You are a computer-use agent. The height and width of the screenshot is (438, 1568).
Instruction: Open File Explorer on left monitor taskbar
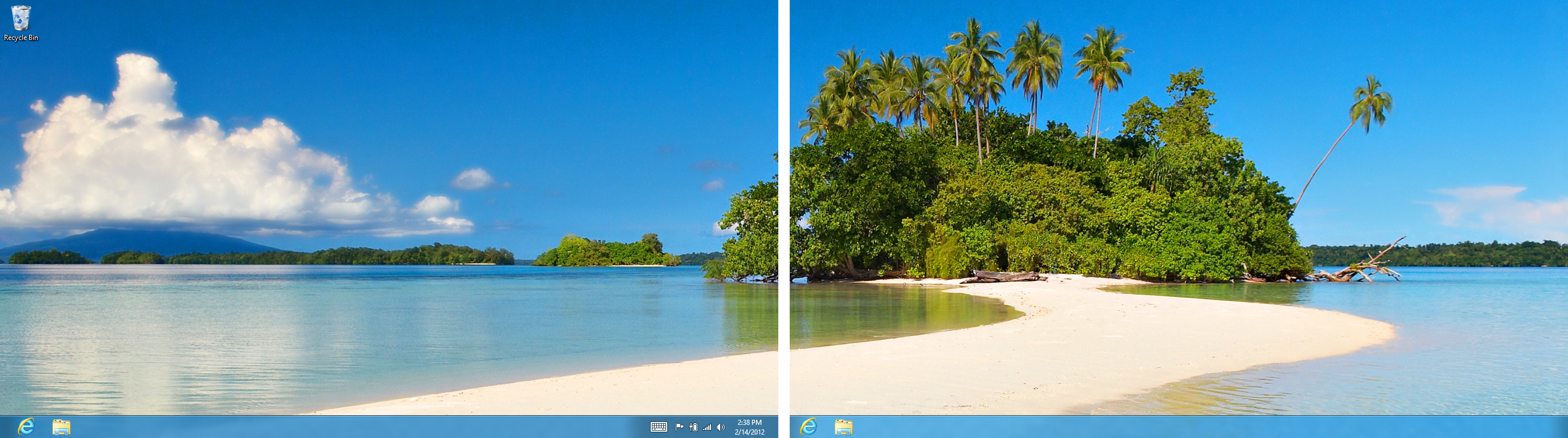[61, 427]
